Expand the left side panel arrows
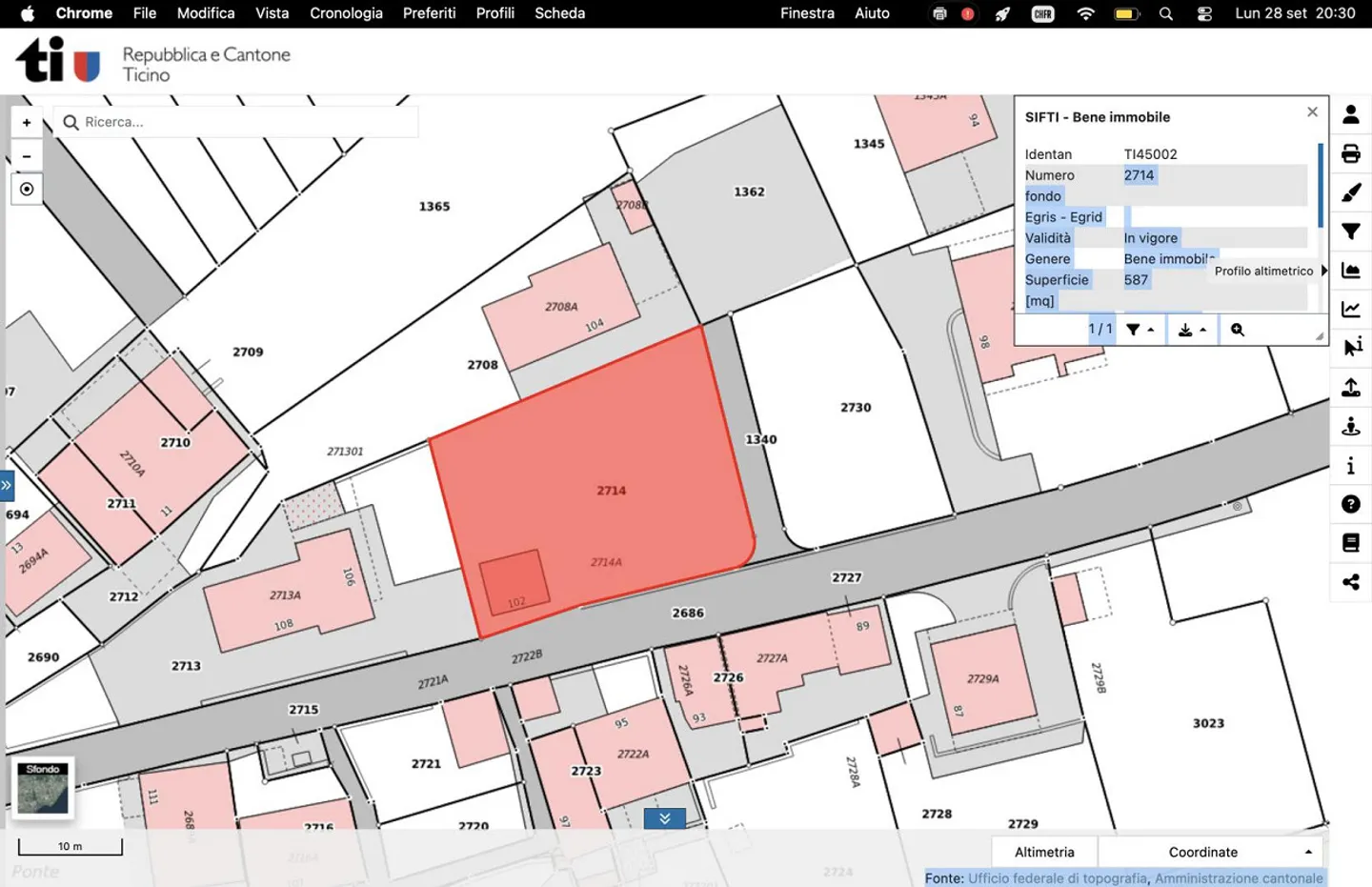 [x=7, y=485]
